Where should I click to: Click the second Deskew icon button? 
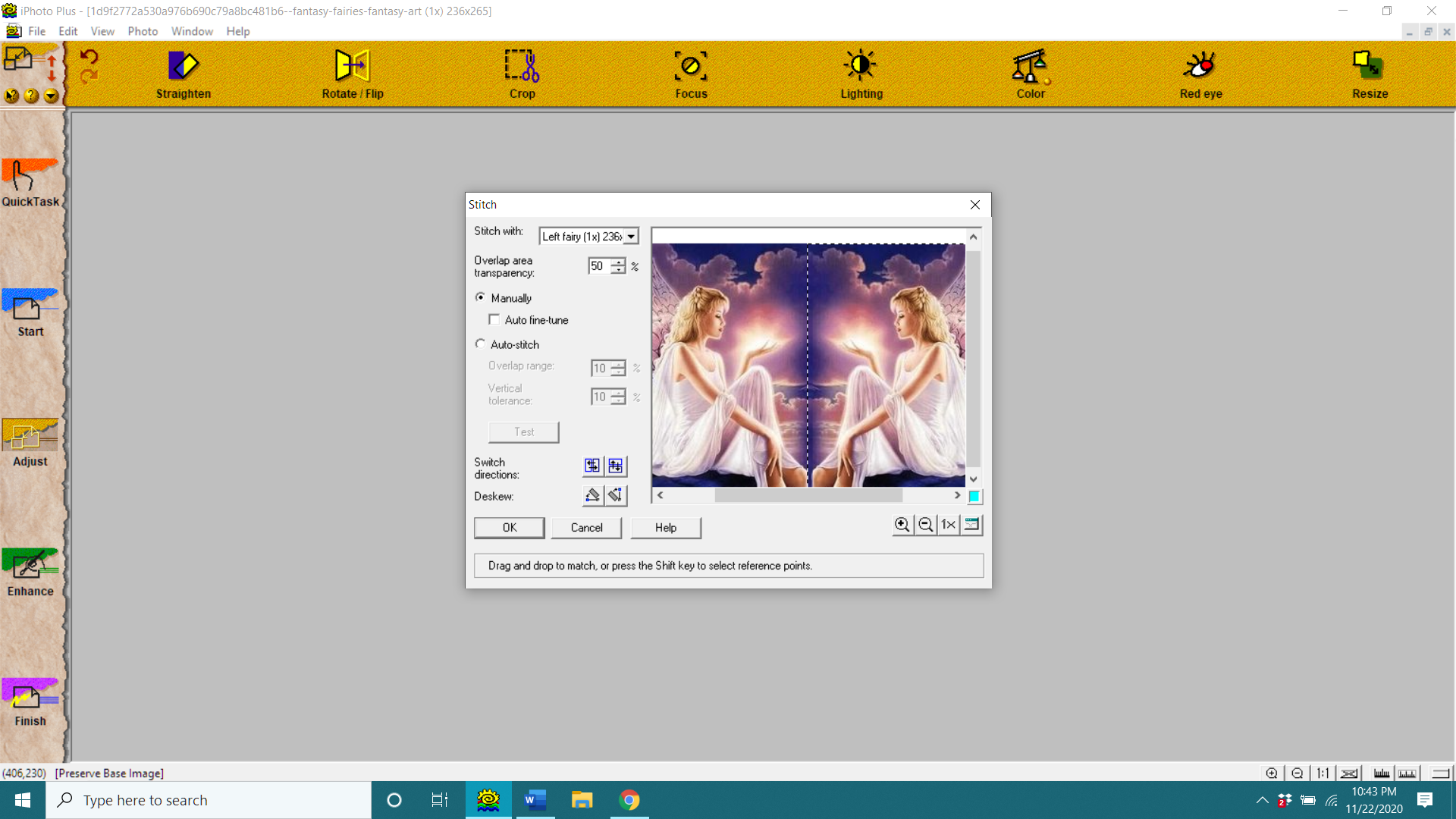(x=616, y=495)
